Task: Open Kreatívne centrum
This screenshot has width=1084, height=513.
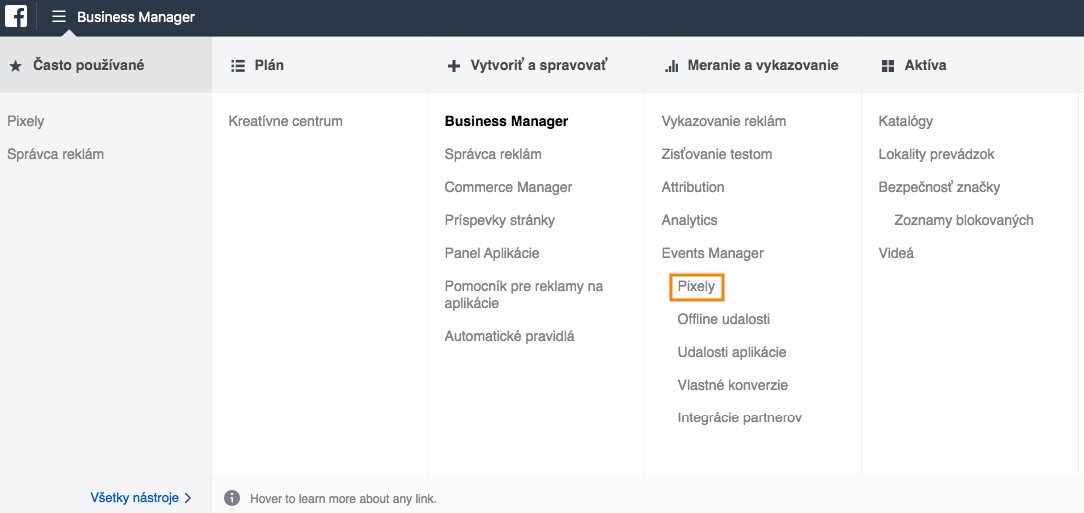Action: pos(285,122)
